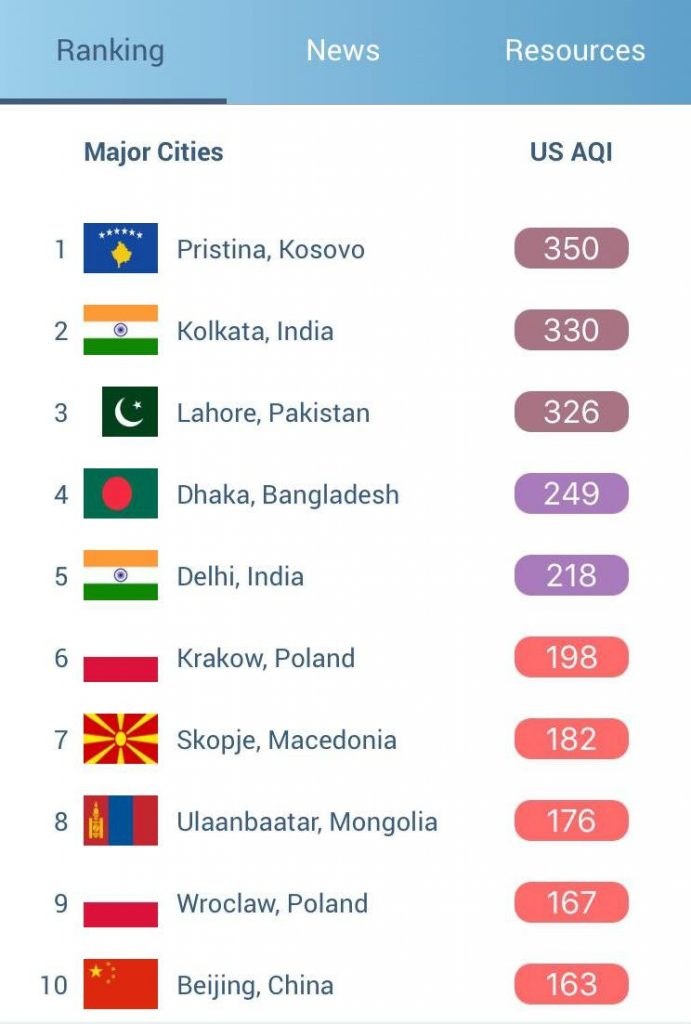691x1024 pixels.
Task: Select Dhaka, Bangladesh from the list
Action: pos(289,493)
